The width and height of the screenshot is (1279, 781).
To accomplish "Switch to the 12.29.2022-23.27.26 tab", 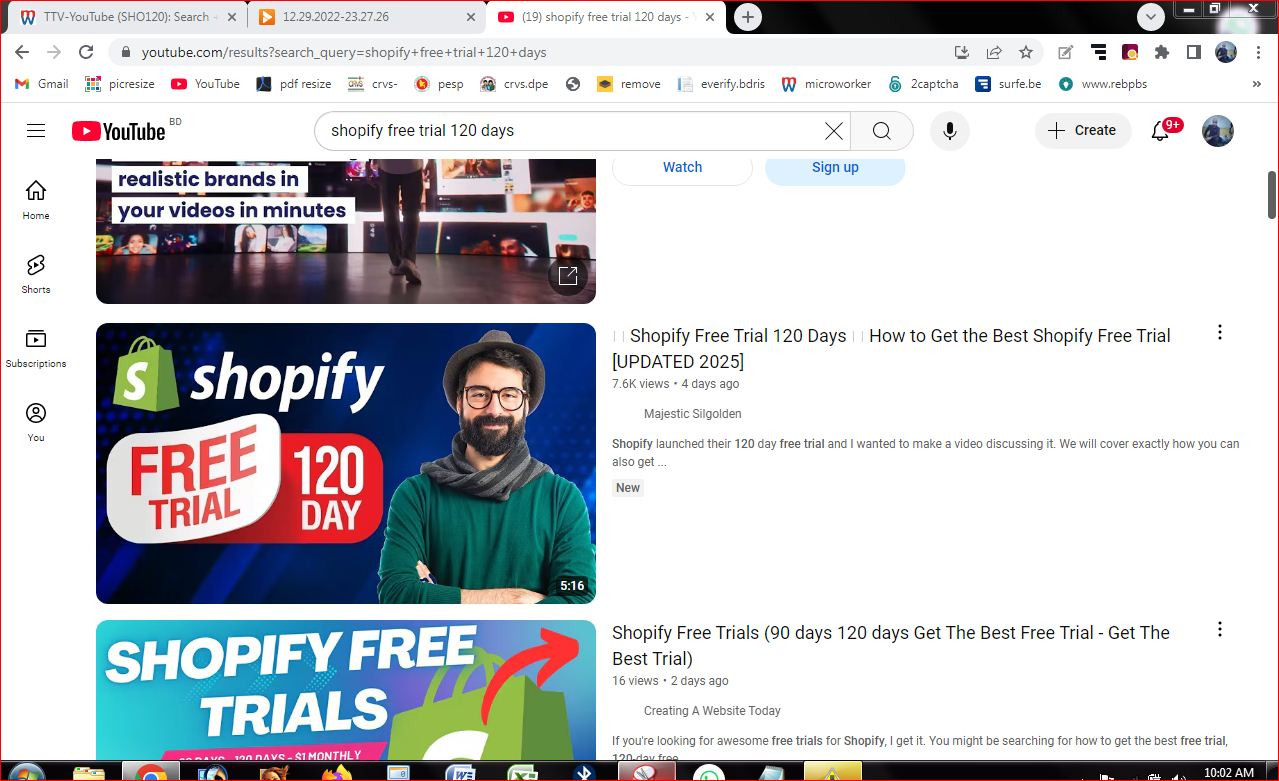I will click(x=366, y=17).
